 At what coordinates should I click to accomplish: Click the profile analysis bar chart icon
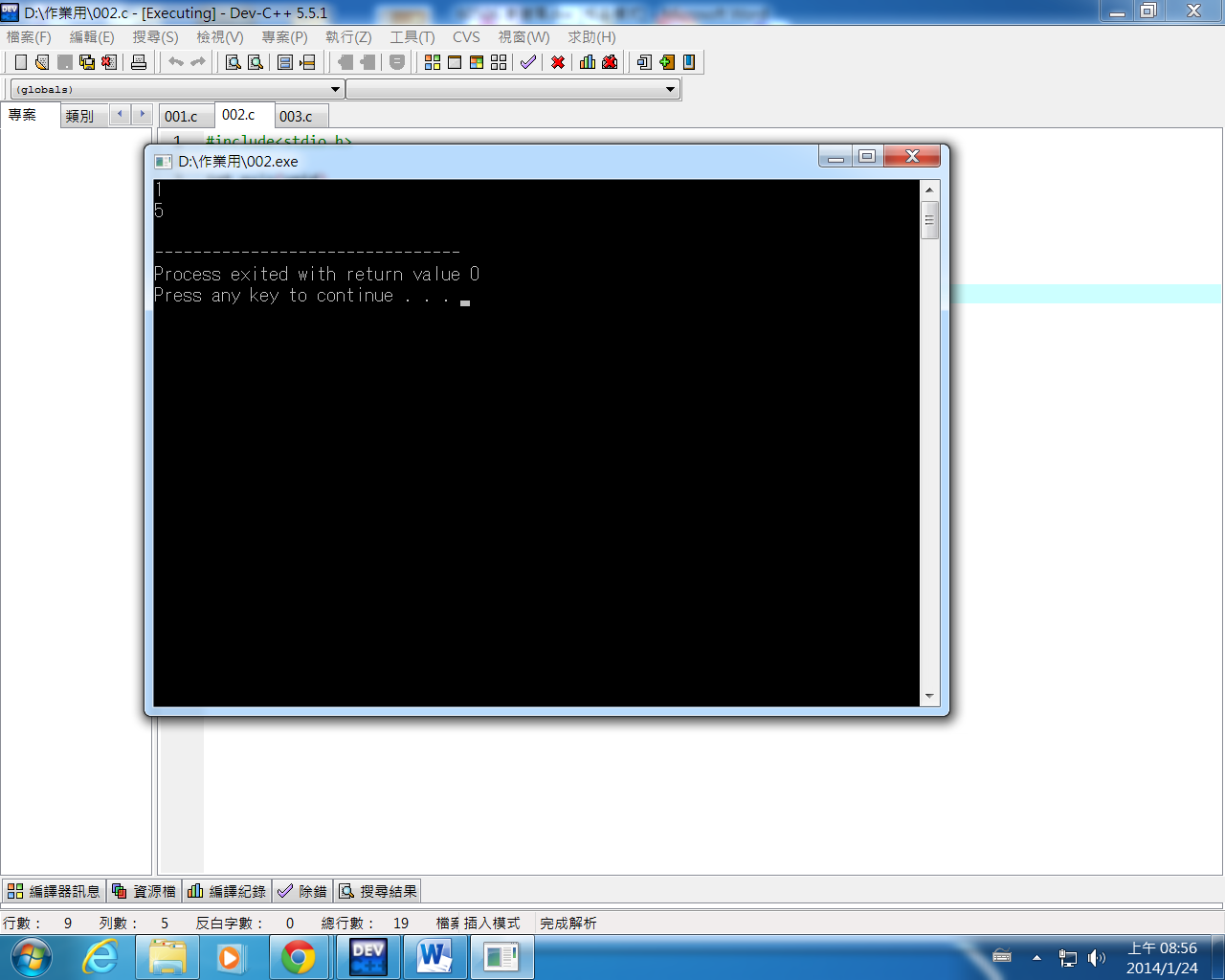(588, 62)
